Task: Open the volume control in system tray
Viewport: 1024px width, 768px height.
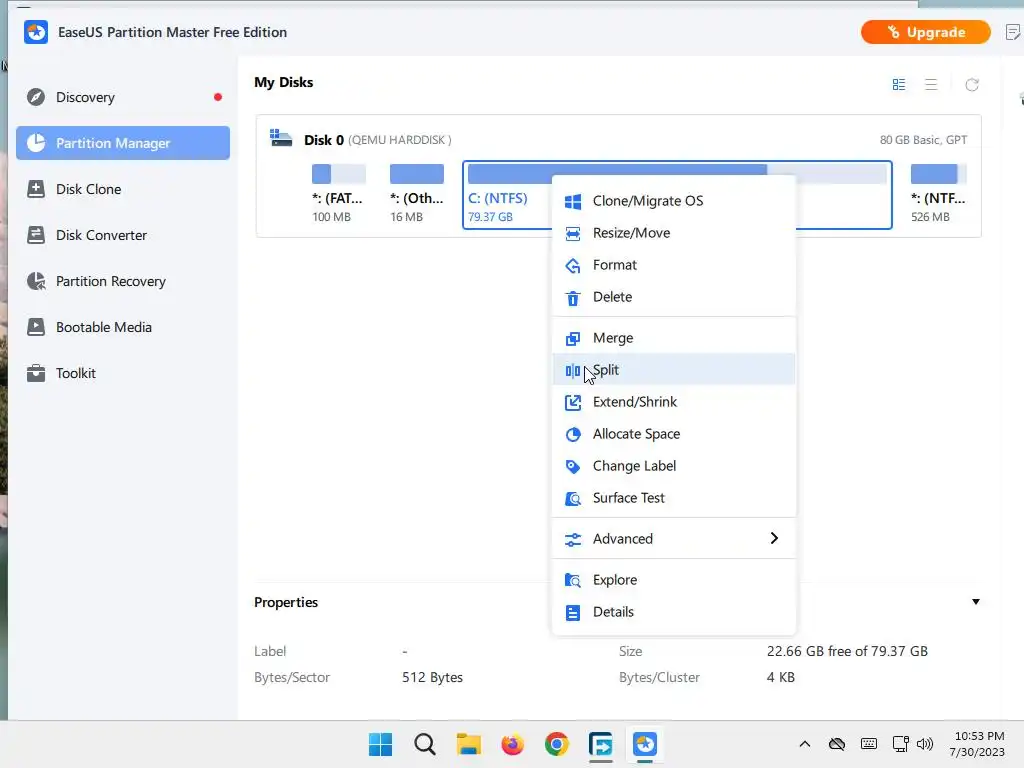Action: [x=925, y=744]
